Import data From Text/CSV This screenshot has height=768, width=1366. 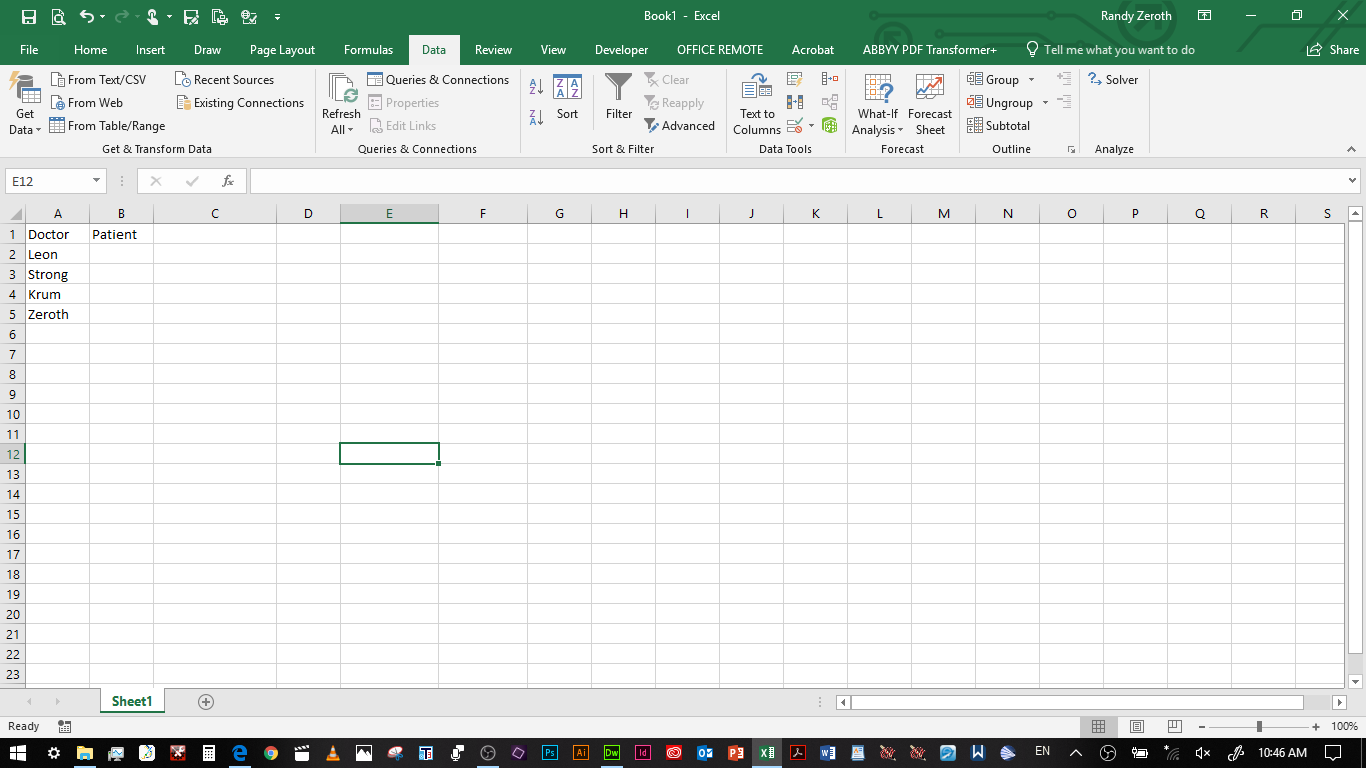(x=98, y=80)
